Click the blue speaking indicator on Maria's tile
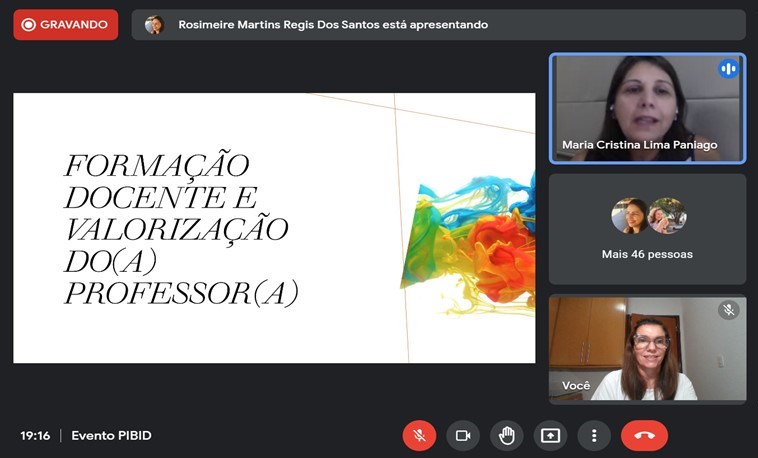The width and height of the screenshot is (758, 458). (728, 69)
